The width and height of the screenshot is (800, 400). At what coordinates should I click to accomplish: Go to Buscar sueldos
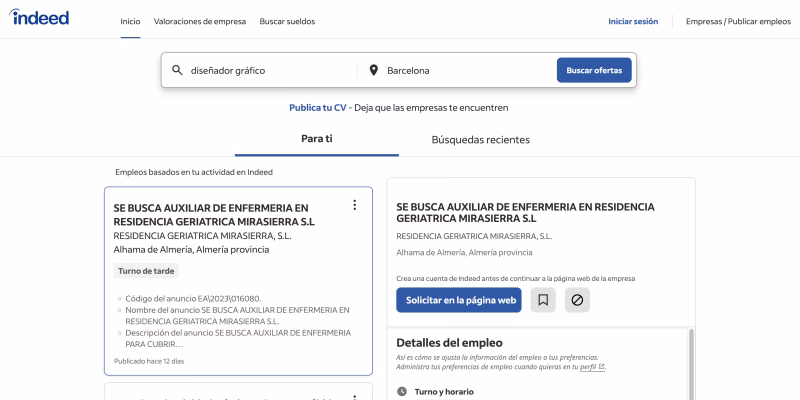tap(287, 21)
